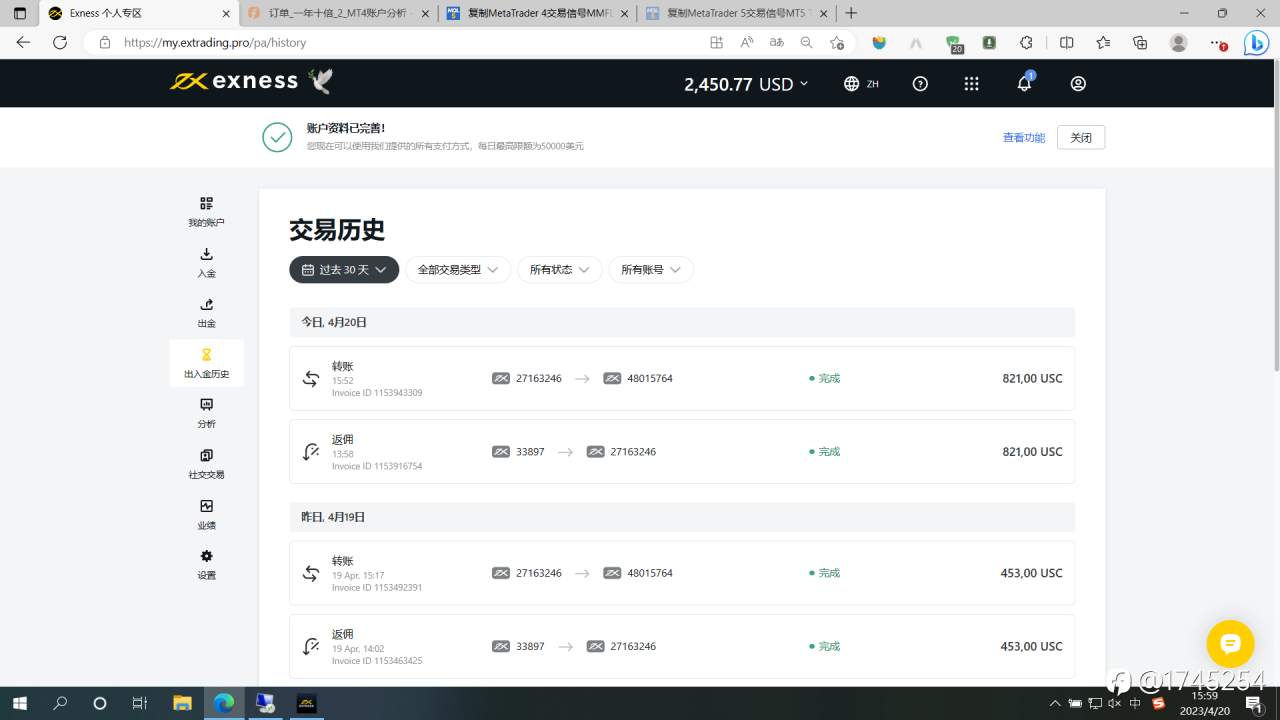Open Windows Start menu
Screen dimensions: 1280x720
tap(19, 703)
